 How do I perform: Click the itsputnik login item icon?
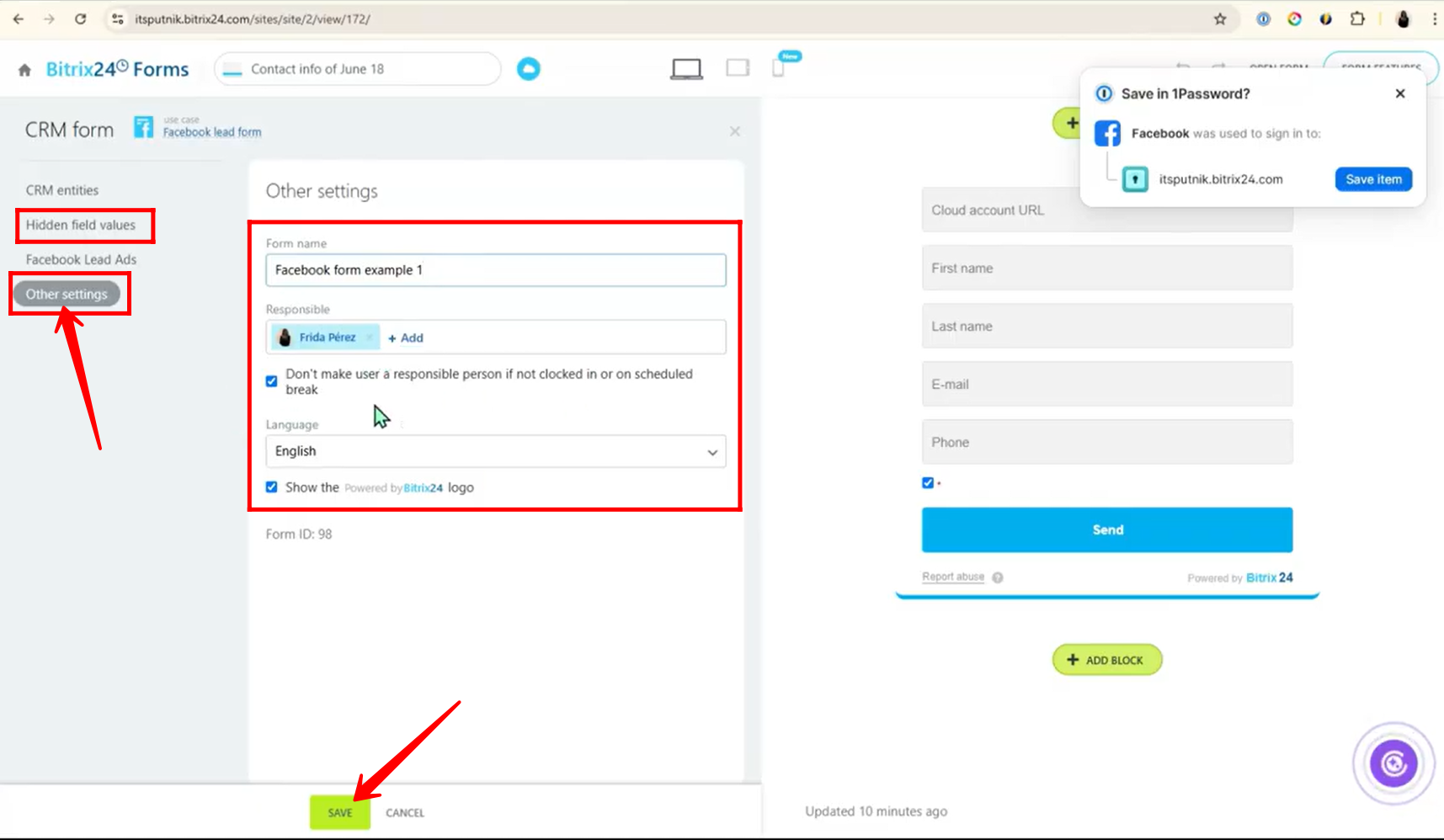coord(1135,179)
